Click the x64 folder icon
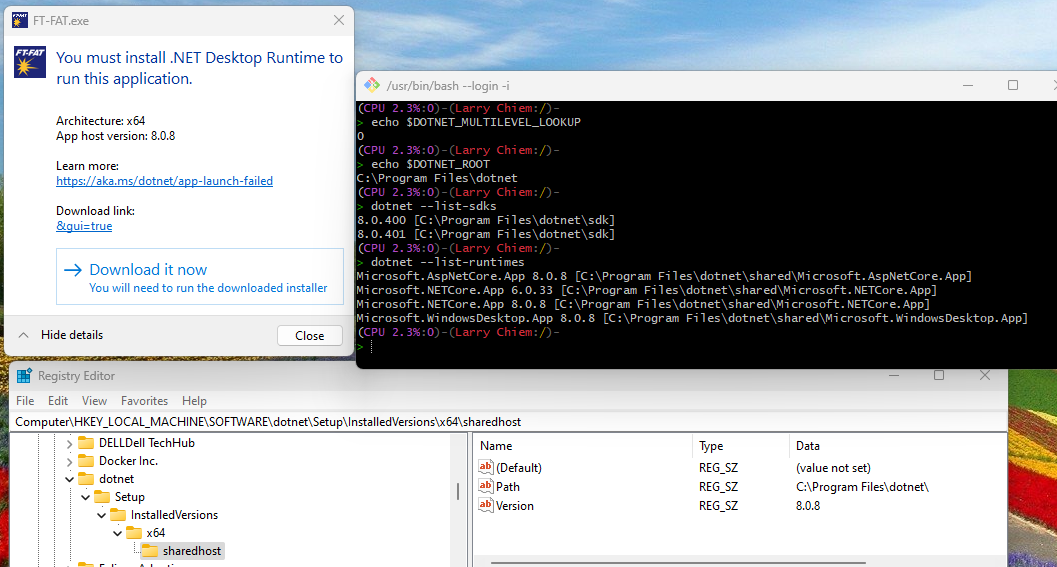Image resolution: width=1057 pixels, height=567 pixels. pos(133,533)
